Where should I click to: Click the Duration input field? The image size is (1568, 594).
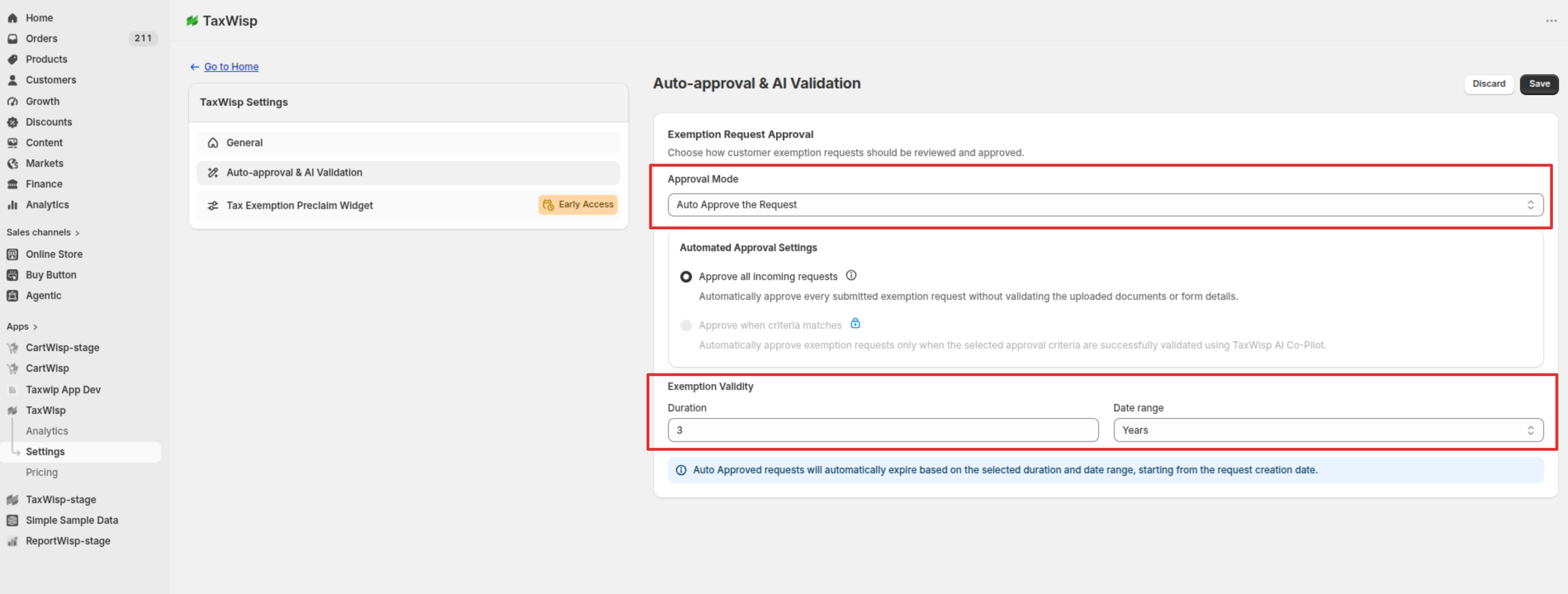883,430
